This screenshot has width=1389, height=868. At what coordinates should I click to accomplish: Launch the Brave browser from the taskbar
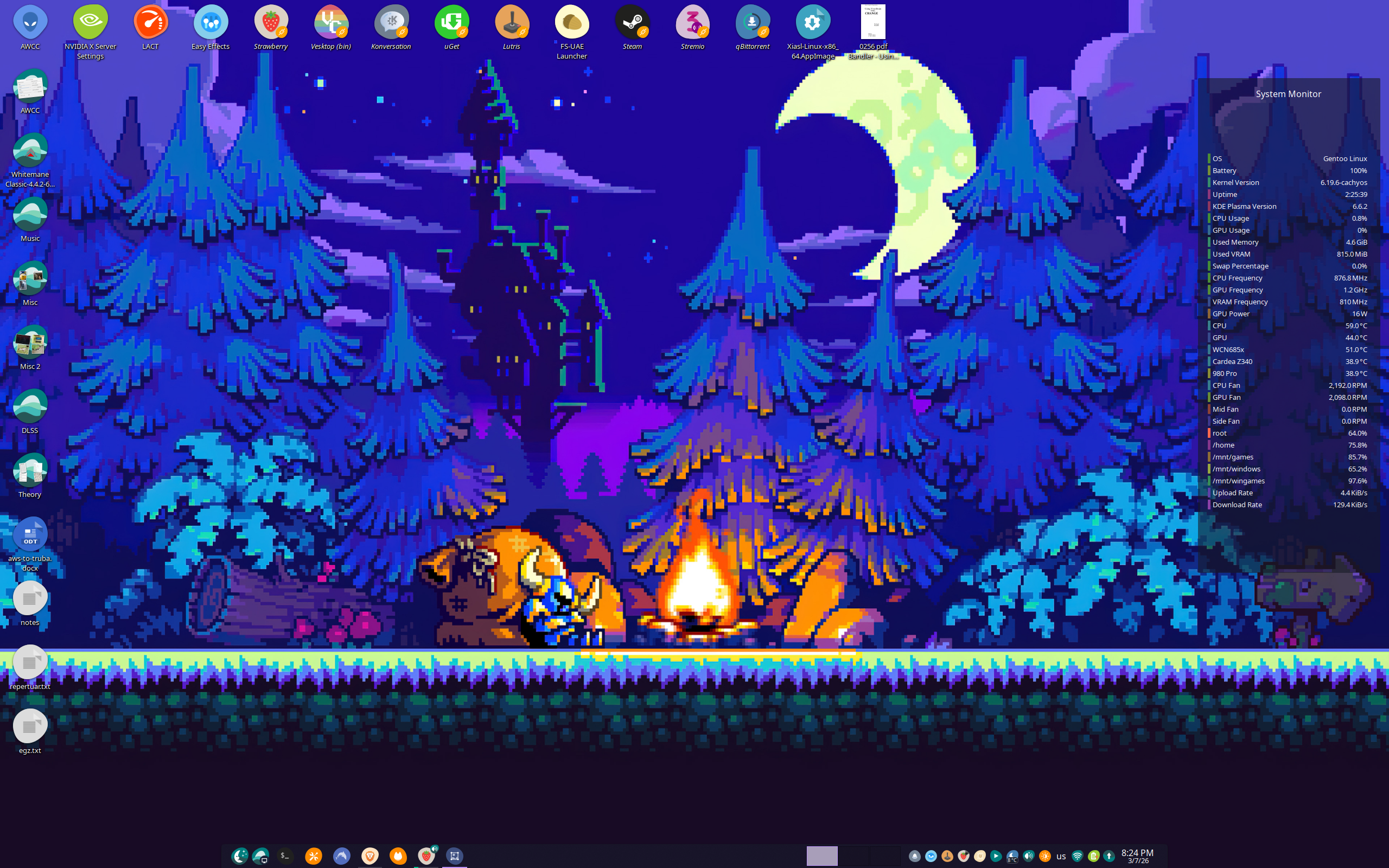click(x=369, y=857)
